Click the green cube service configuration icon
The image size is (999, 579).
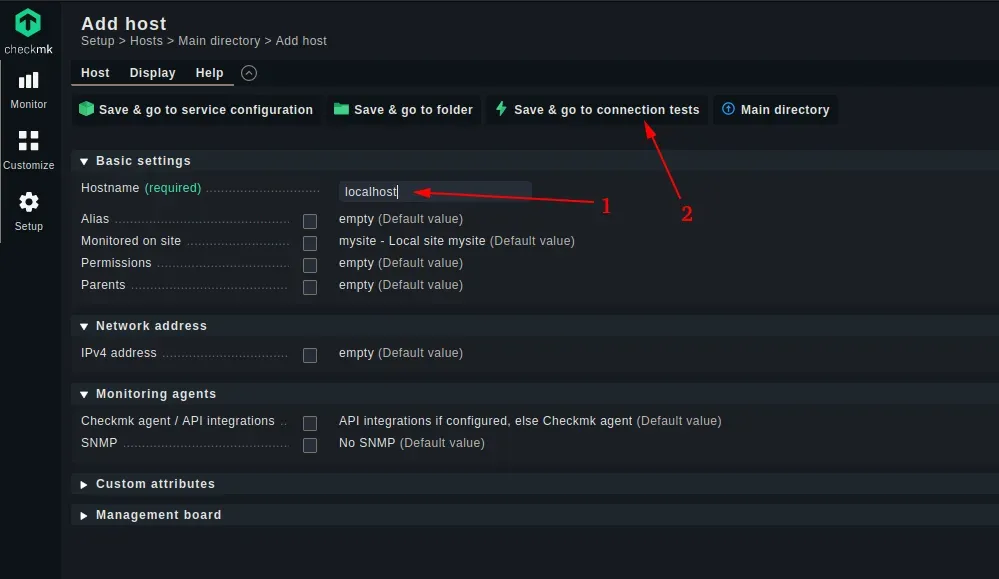coord(86,109)
